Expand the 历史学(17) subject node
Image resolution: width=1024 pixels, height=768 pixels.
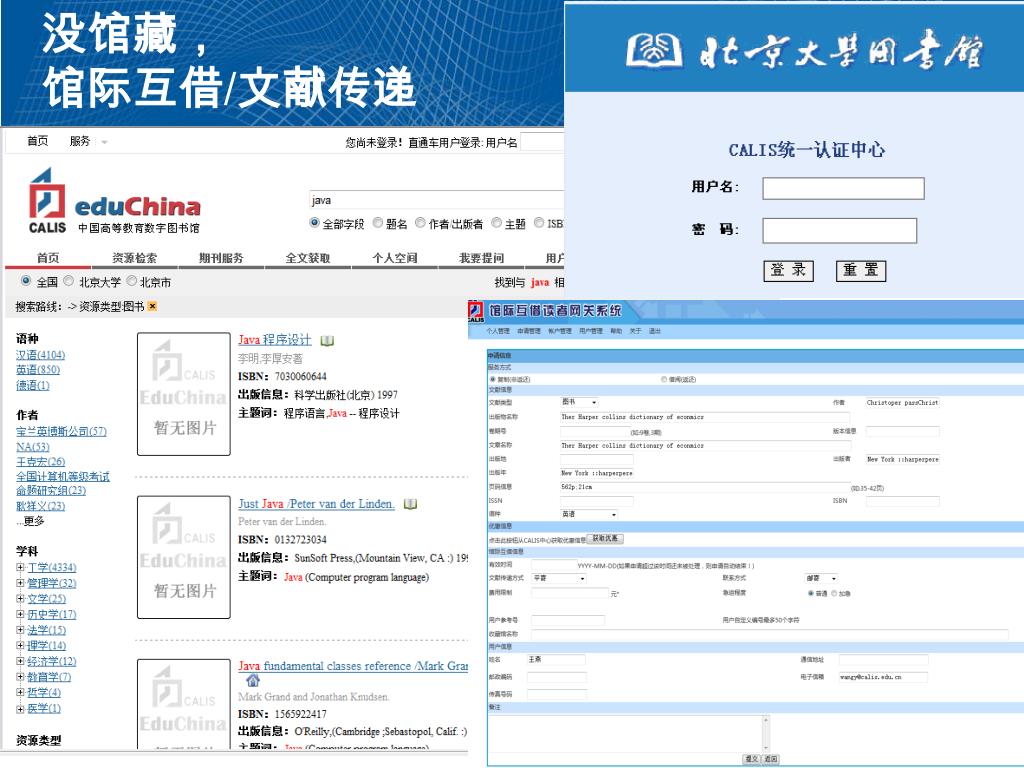coord(20,615)
